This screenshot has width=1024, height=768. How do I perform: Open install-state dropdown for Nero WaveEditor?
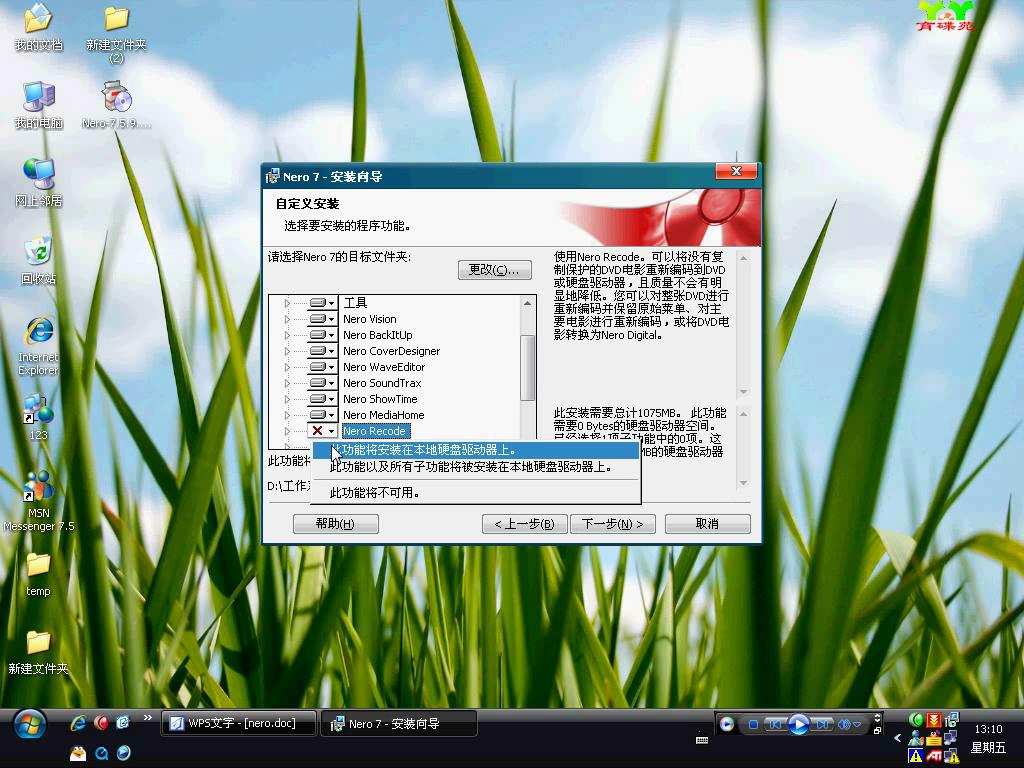(x=323, y=367)
